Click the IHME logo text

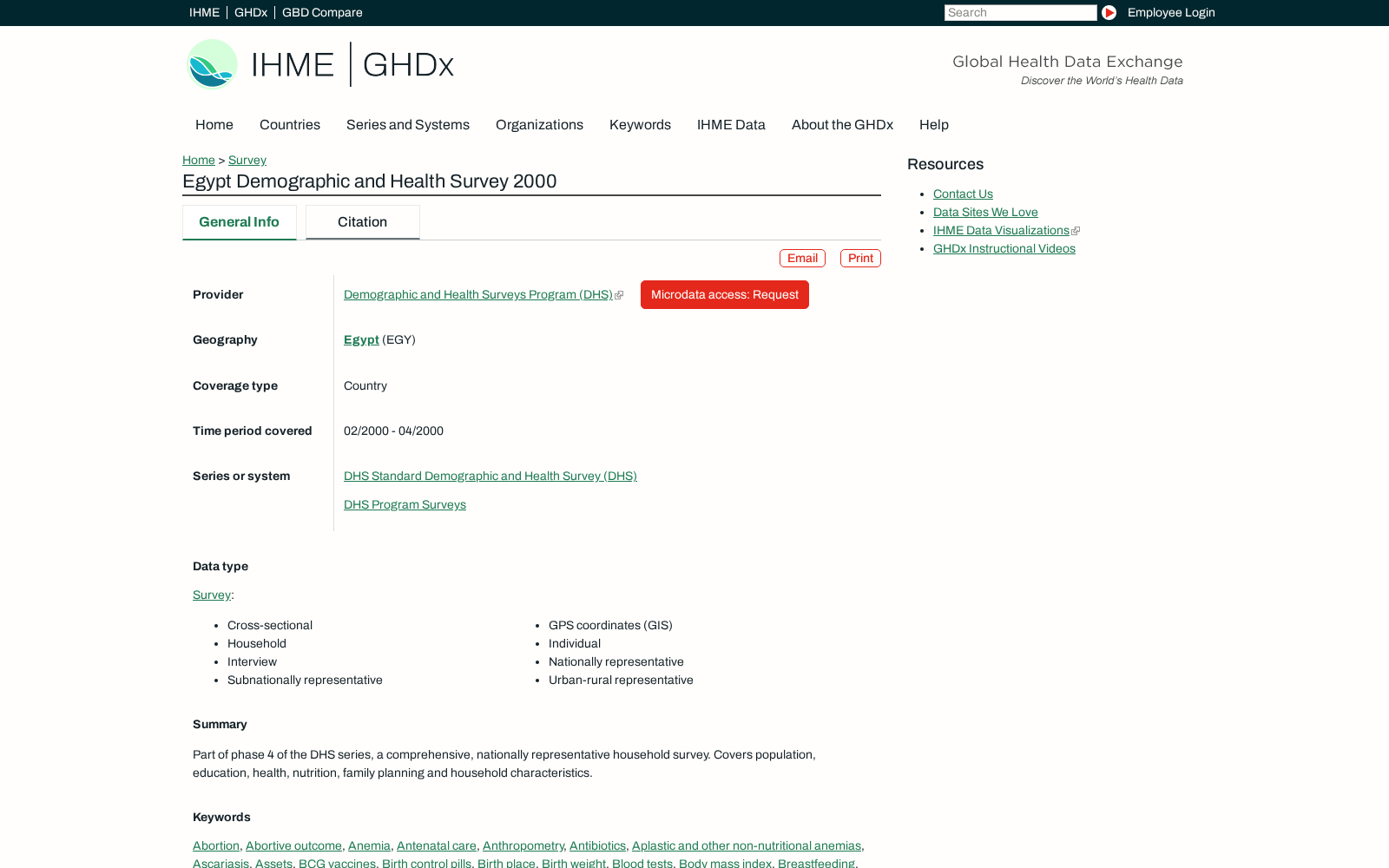tap(293, 65)
